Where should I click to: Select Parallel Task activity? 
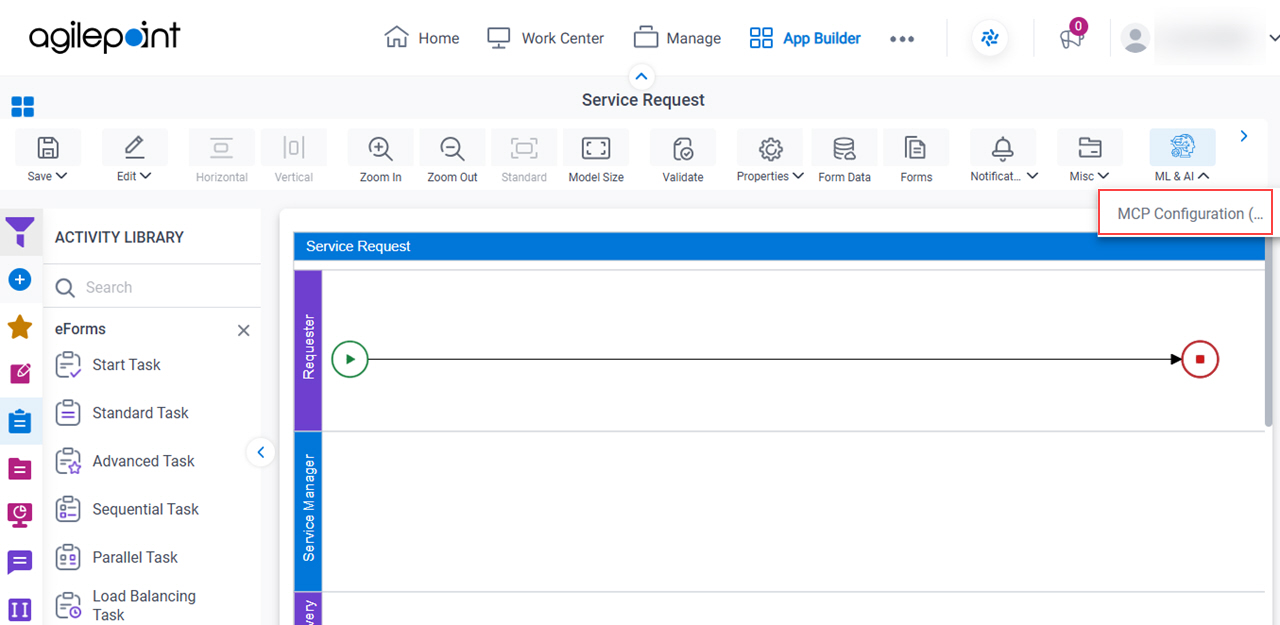(117, 557)
